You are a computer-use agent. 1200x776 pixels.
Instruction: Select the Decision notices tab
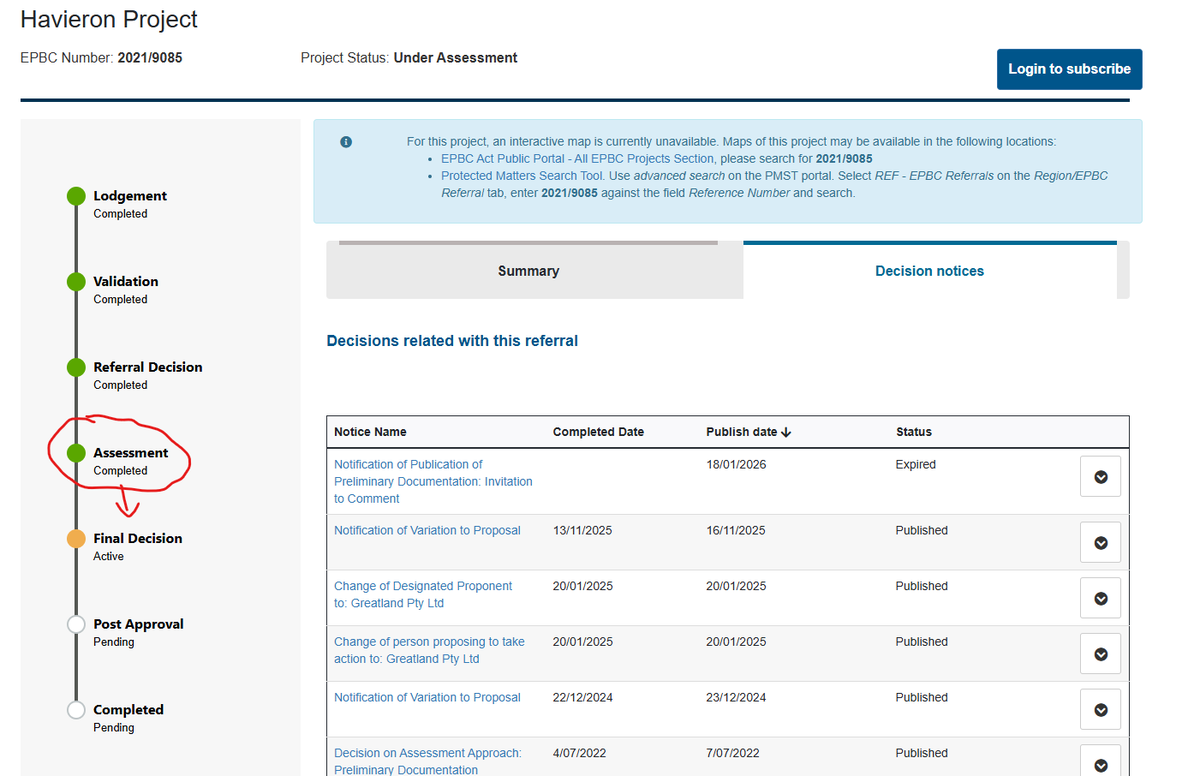[929, 270]
